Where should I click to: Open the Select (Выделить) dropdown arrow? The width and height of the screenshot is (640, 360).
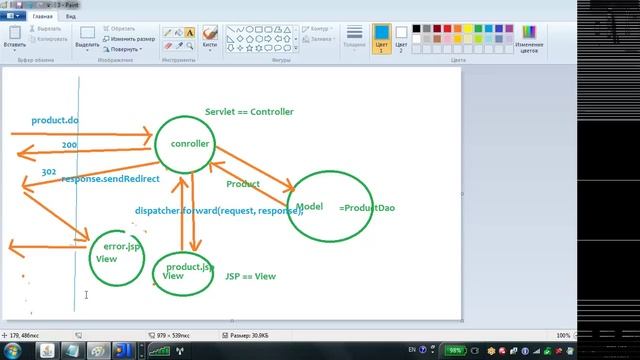87,50
